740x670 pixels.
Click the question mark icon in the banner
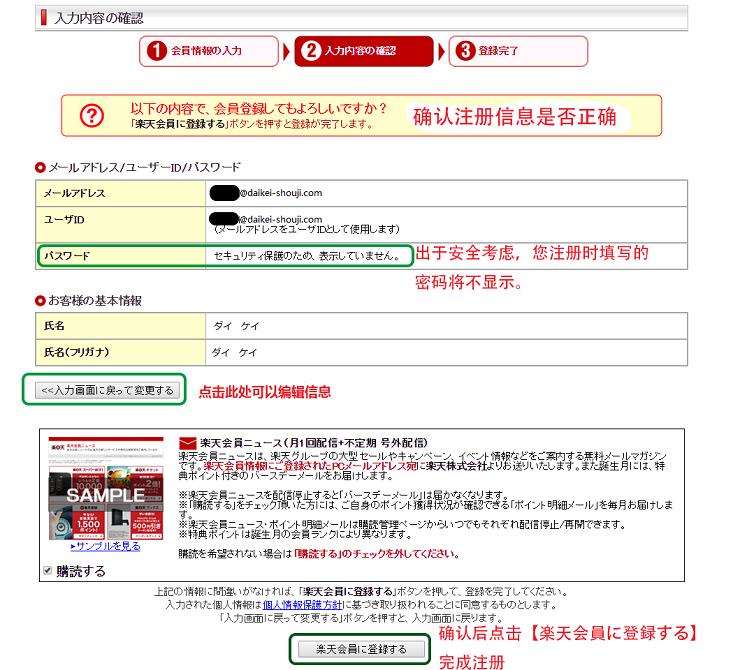click(x=92, y=116)
